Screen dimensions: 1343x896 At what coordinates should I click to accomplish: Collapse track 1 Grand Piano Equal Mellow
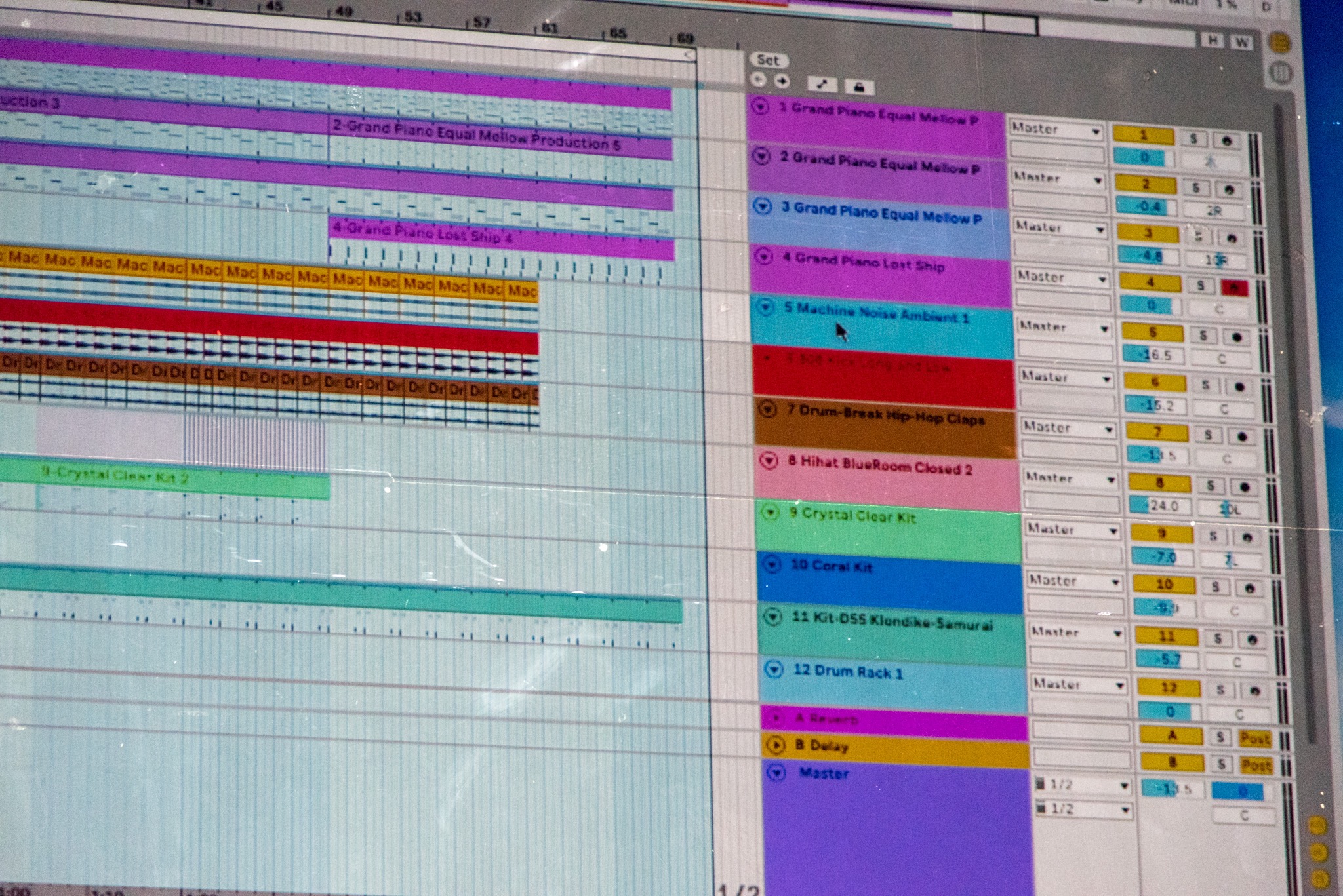[760, 106]
